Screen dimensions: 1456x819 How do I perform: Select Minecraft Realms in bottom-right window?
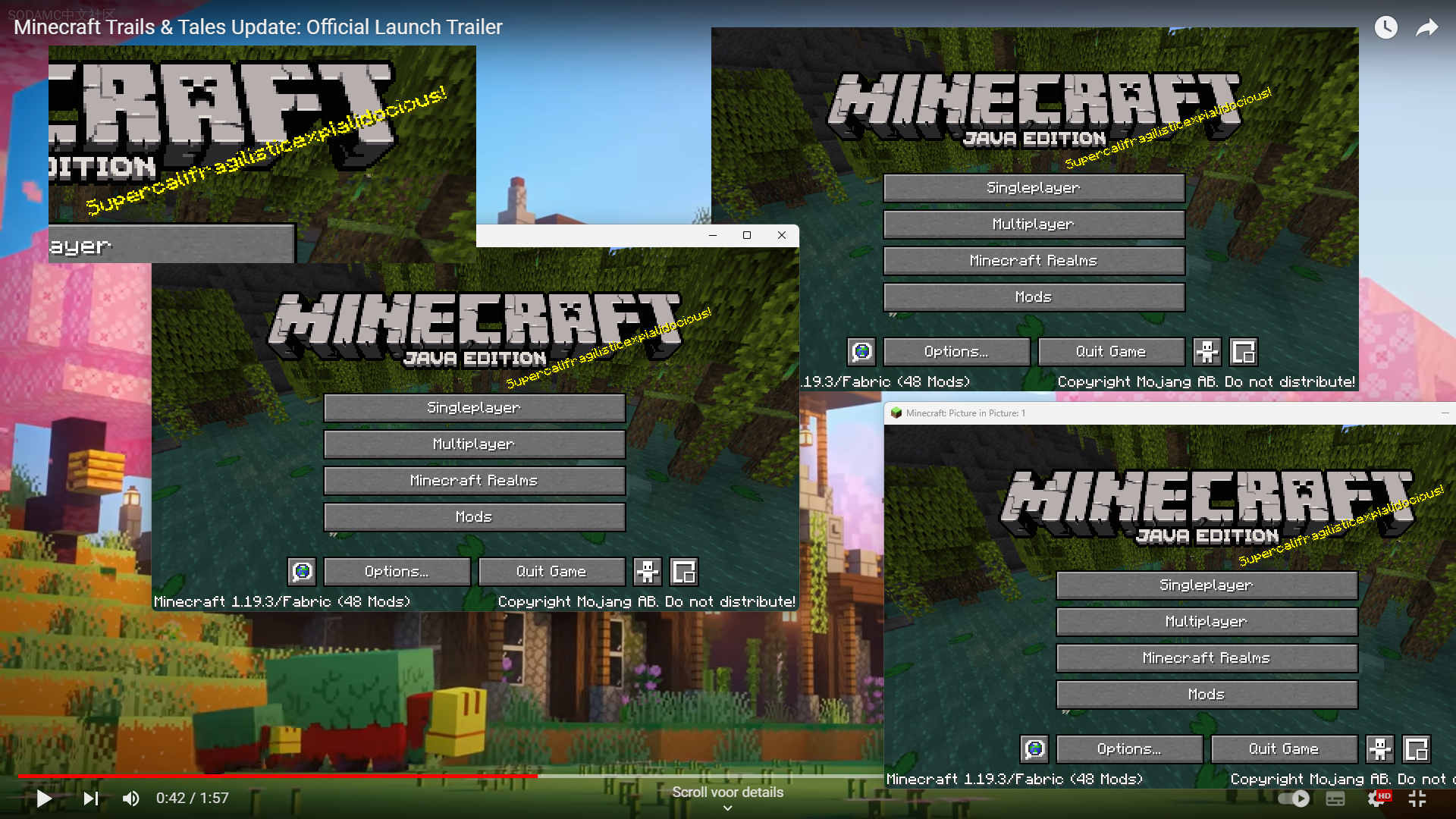tap(1206, 658)
